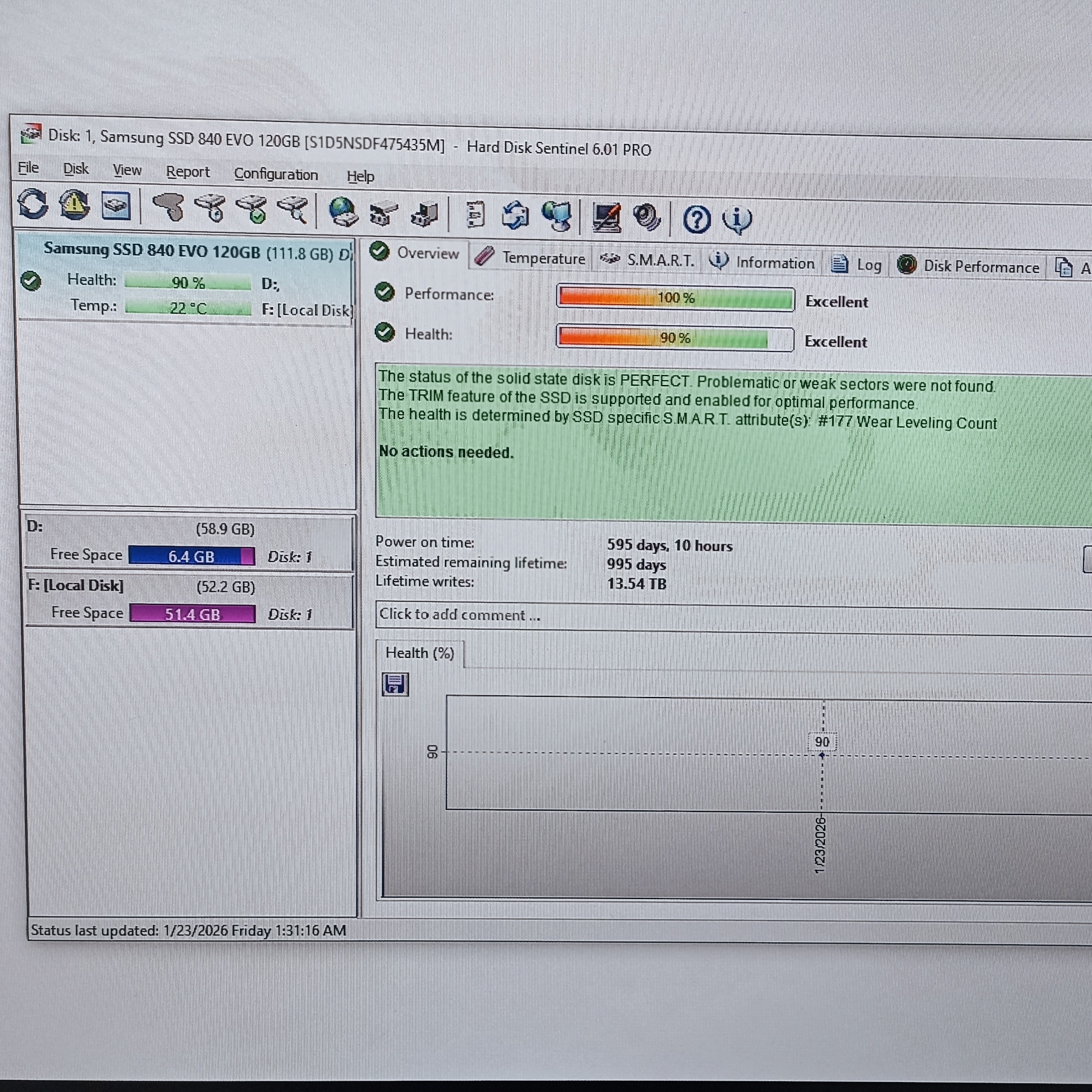This screenshot has height=1092, width=1092.
Task: Click the disk with green checkmark icon
Action: (x=252, y=210)
